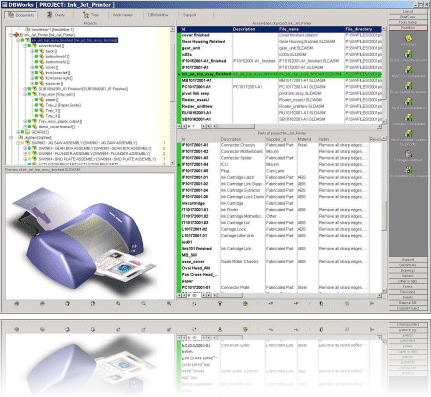Collapse the Ink_Jet_Printer project node
Image resolution: width=431 pixels, height=397 pixels.
pyautogui.click(x=11, y=35)
